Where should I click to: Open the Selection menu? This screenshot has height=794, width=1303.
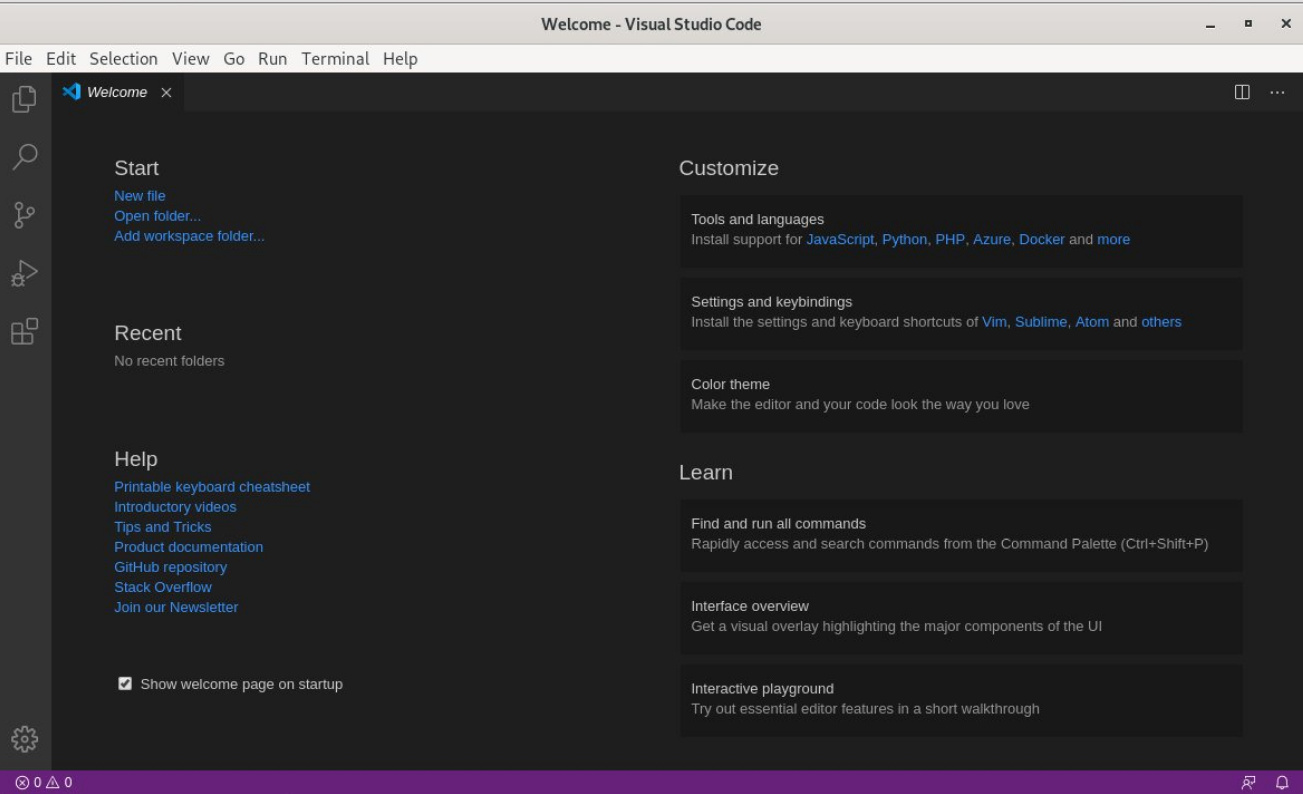pos(123,59)
